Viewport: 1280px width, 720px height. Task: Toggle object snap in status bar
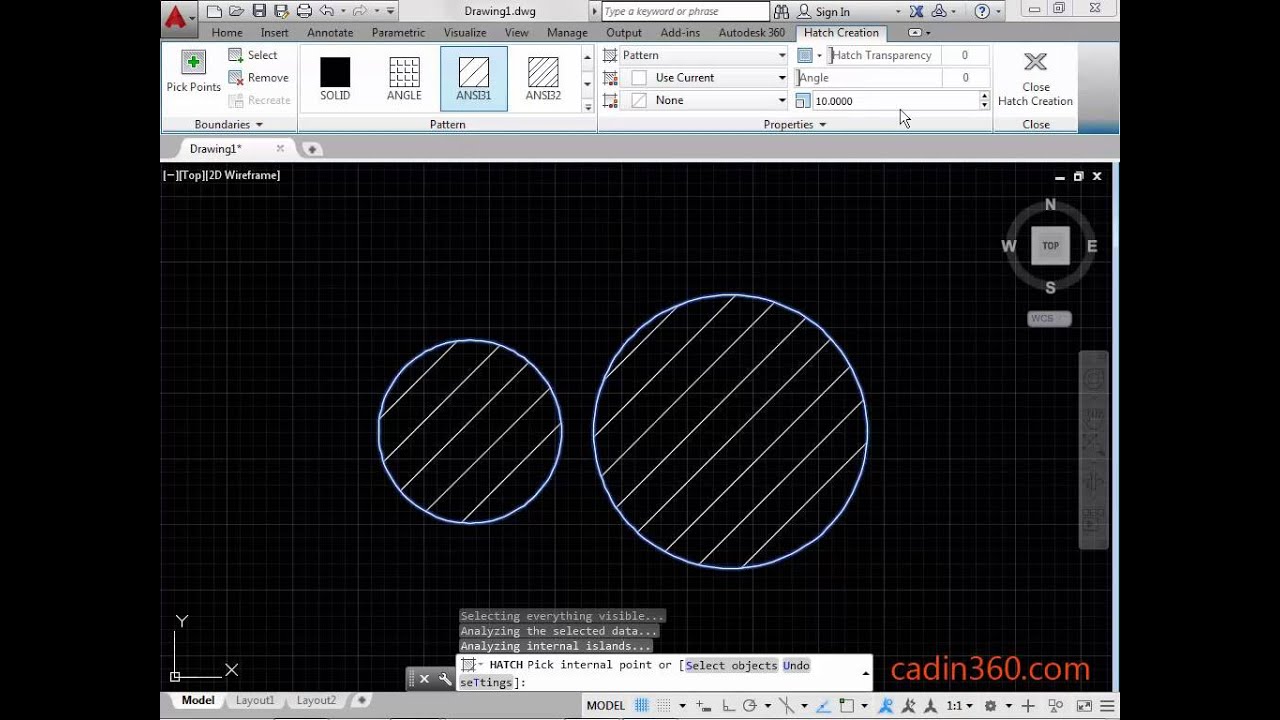pyautogui.click(x=847, y=705)
